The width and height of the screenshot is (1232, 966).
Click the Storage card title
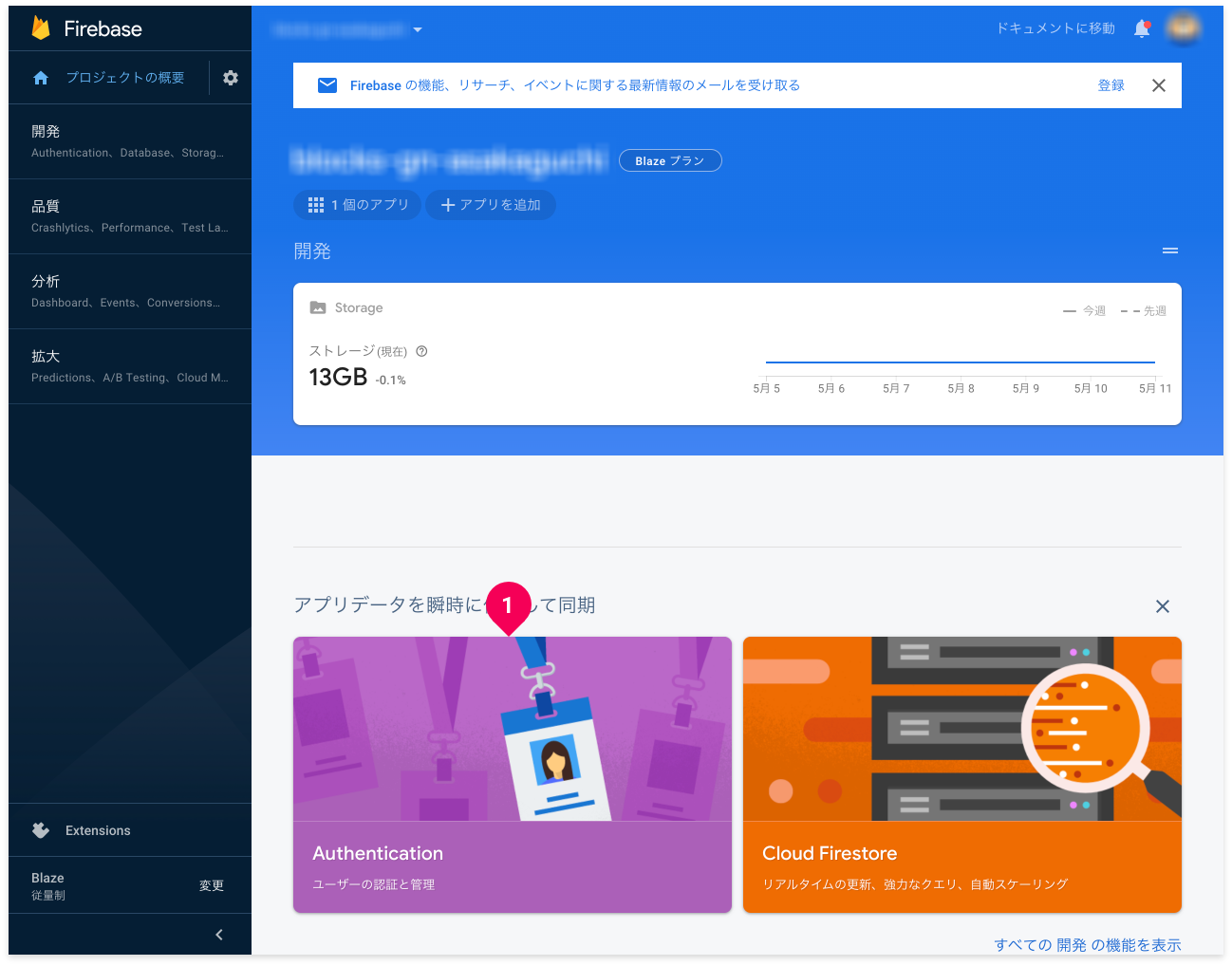click(359, 307)
